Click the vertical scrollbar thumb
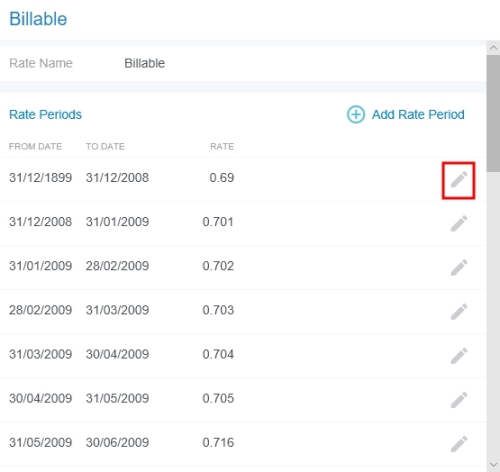This screenshot has width=500, height=472. coord(494,113)
